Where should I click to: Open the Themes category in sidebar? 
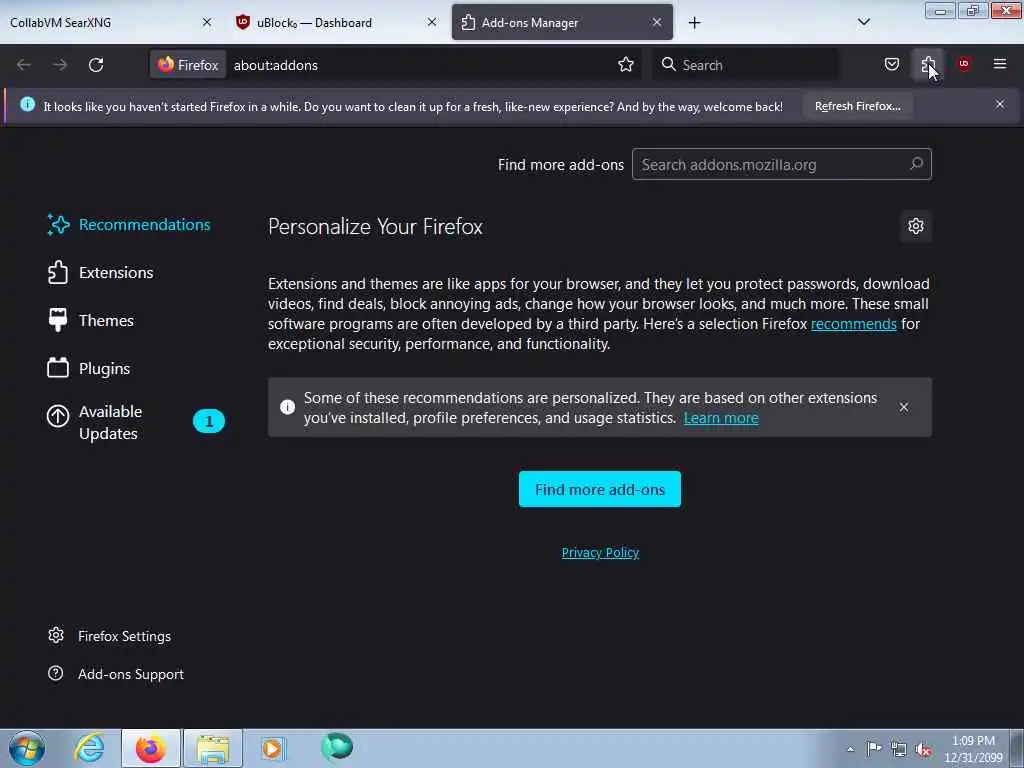click(x=91, y=321)
